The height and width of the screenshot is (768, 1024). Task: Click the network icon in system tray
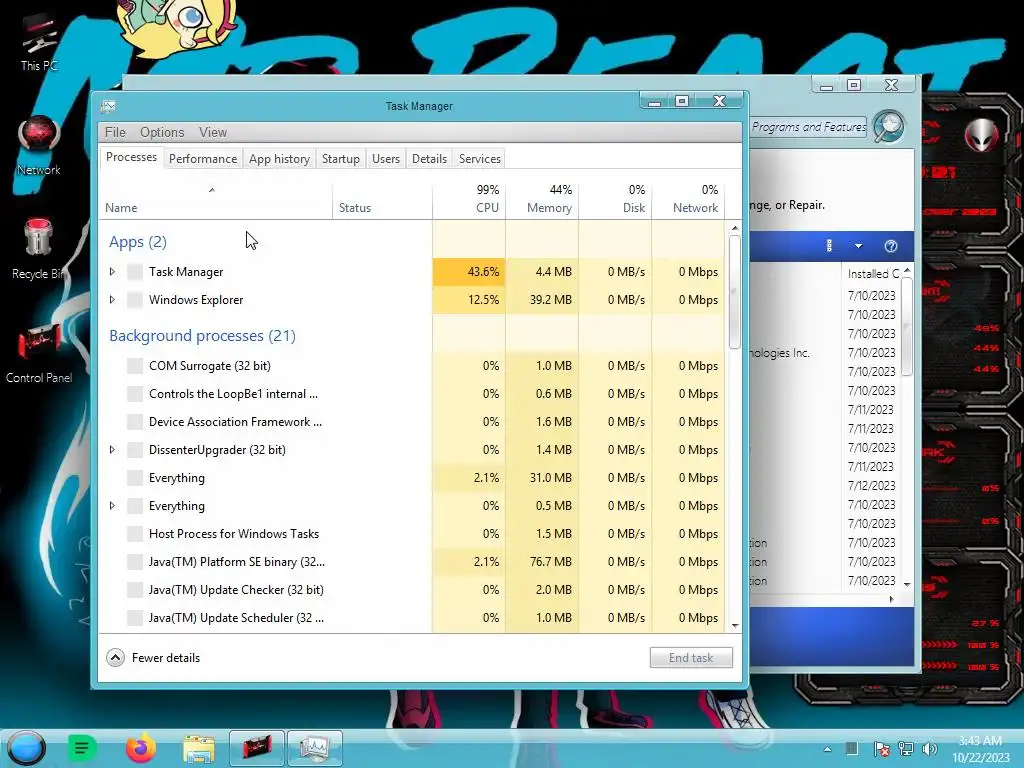click(x=906, y=749)
